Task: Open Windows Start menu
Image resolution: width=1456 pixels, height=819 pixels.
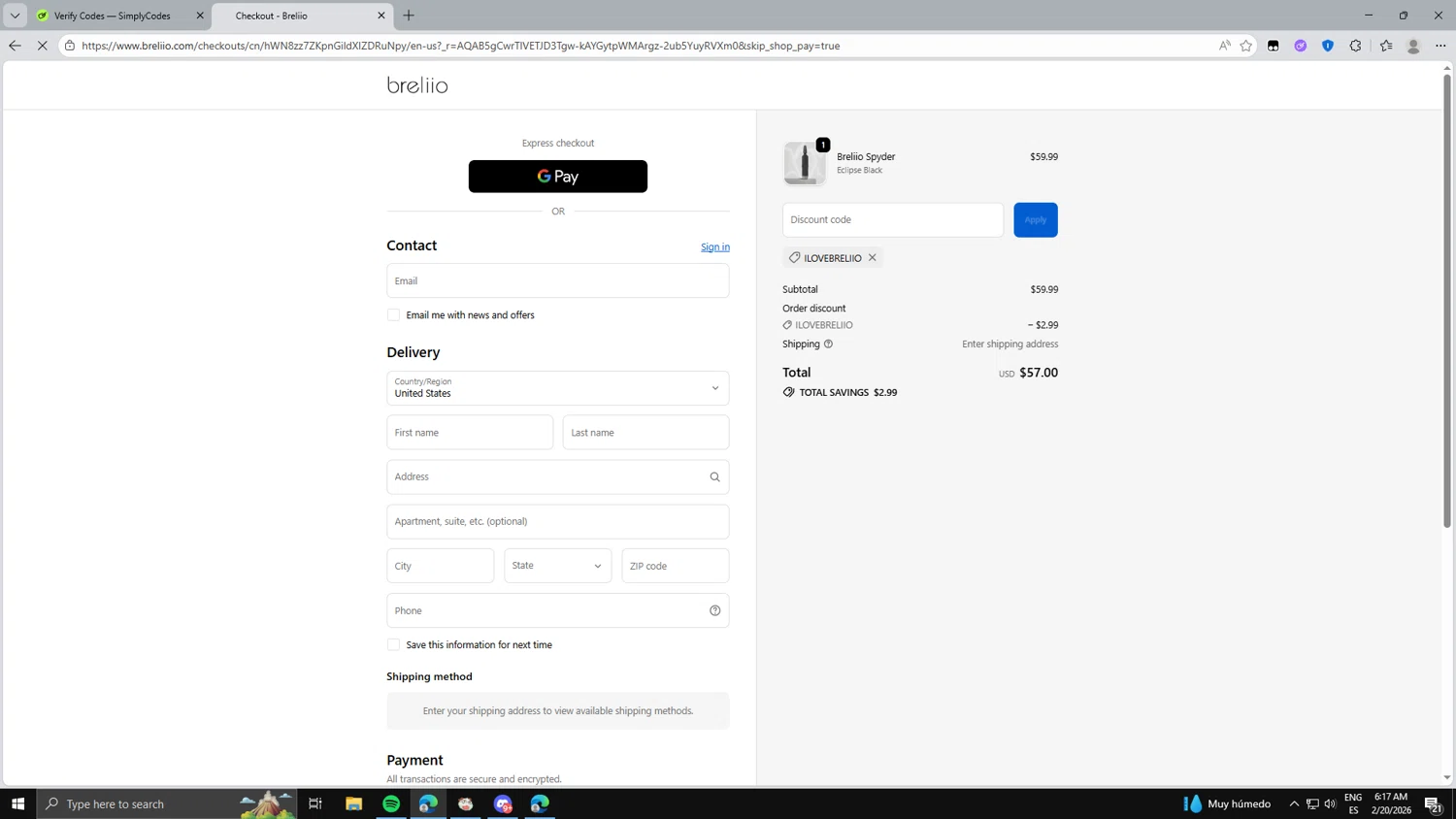Action: tap(17, 803)
